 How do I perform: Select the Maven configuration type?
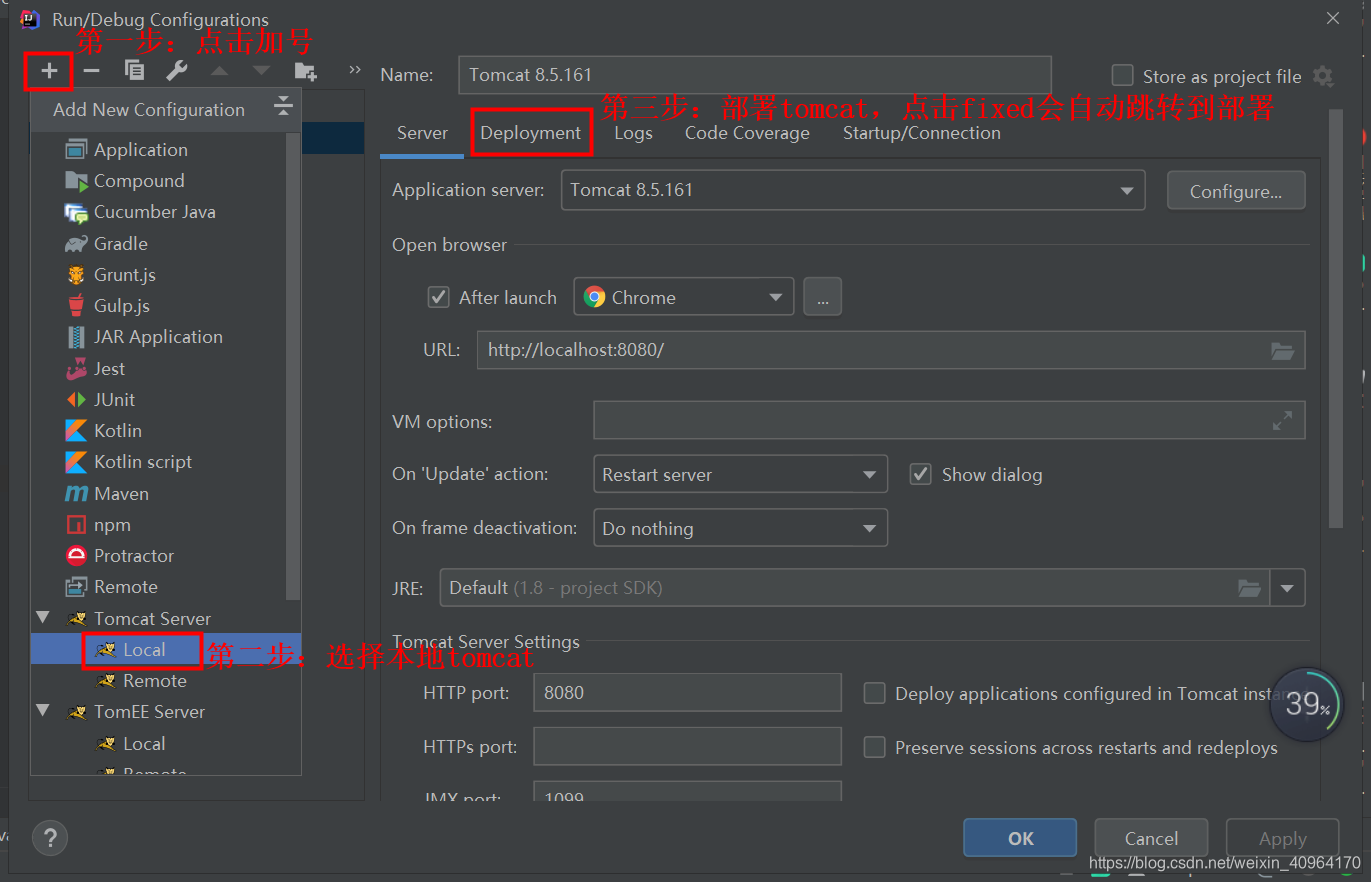(120, 493)
